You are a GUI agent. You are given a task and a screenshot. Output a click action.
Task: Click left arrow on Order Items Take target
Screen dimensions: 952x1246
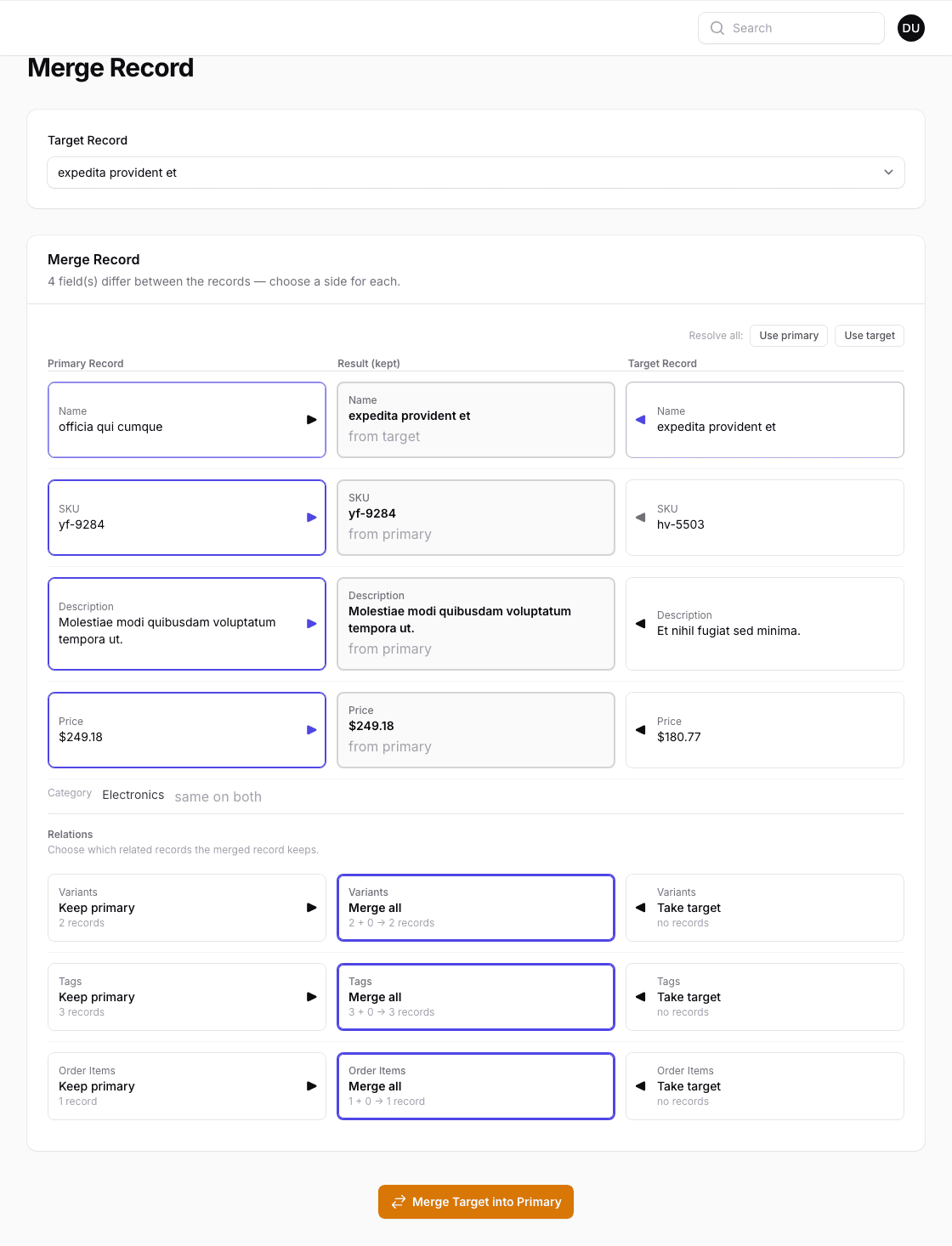[640, 1086]
